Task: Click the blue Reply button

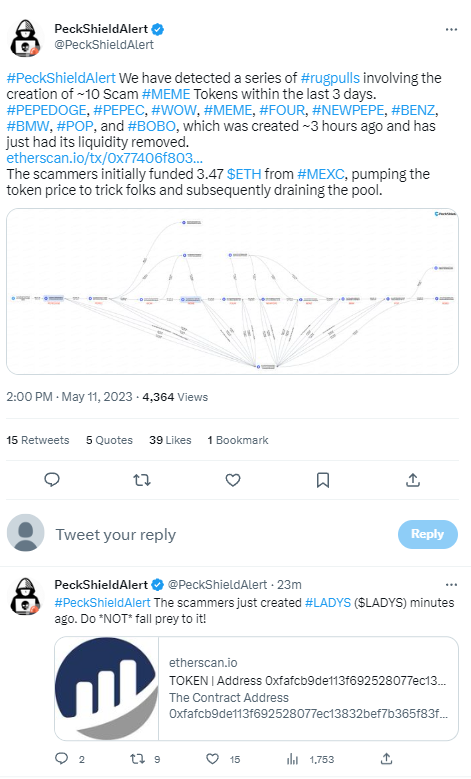Action: pos(427,534)
